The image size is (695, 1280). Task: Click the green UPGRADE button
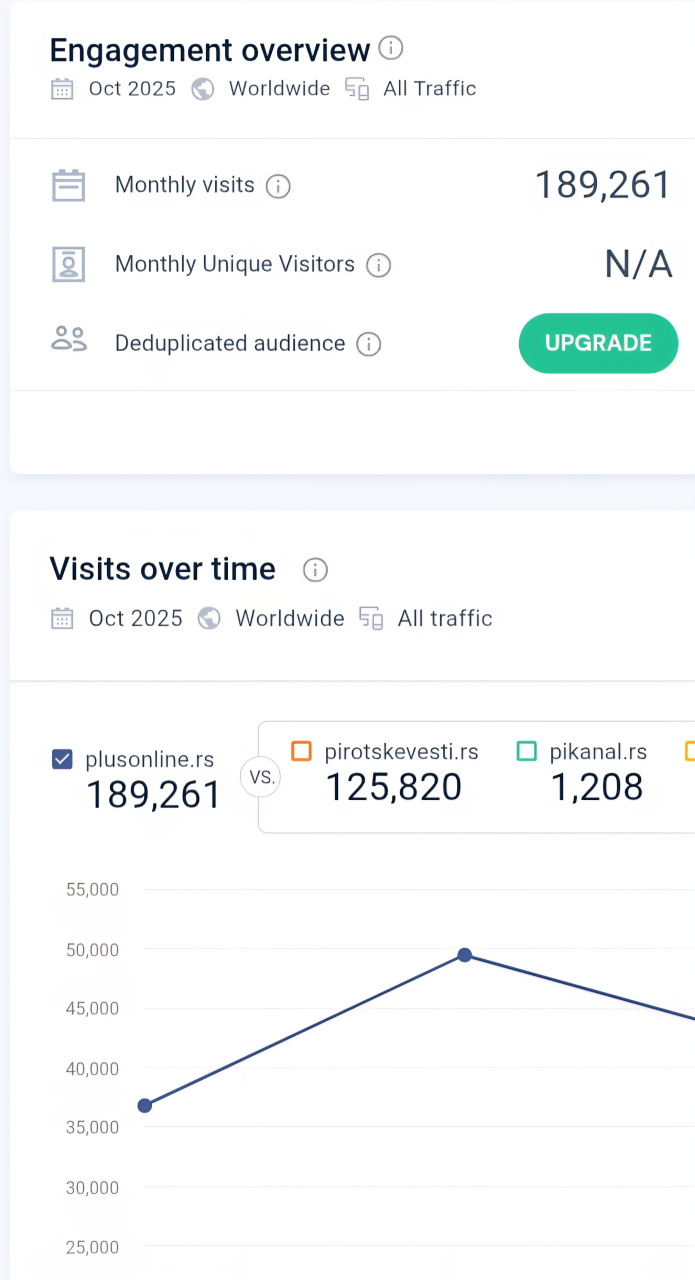tap(598, 343)
